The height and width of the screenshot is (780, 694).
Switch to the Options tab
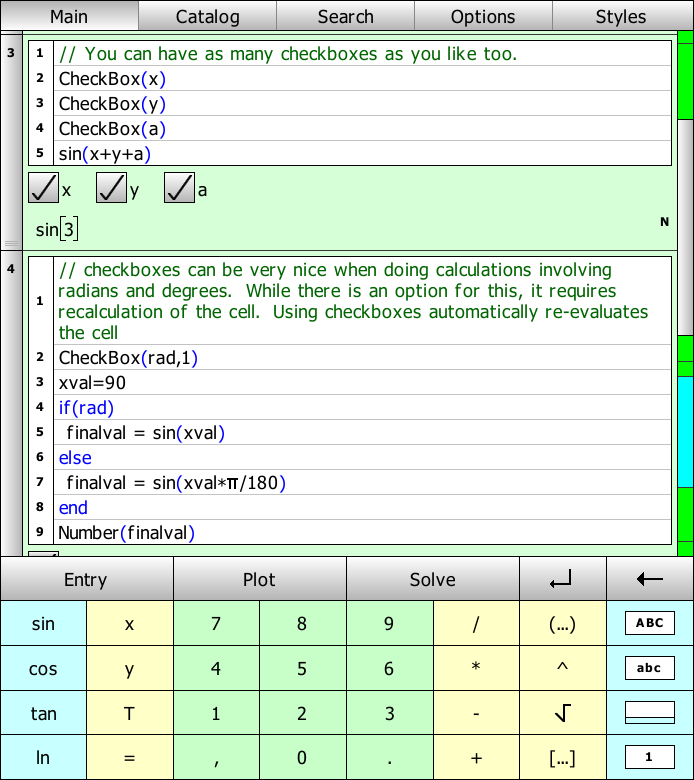[483, 16]
